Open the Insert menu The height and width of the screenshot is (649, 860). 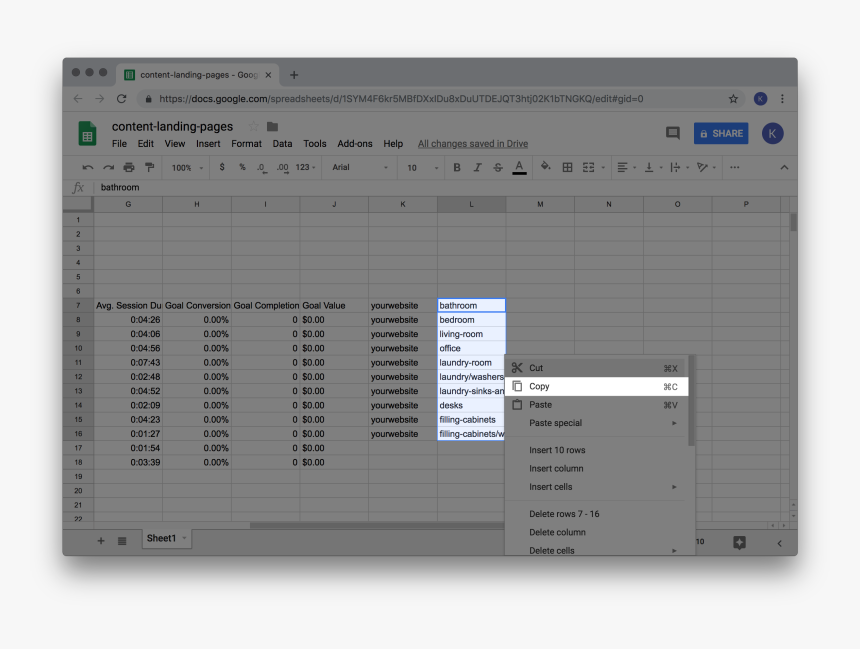pyautogui.click(x=208, y=144)
